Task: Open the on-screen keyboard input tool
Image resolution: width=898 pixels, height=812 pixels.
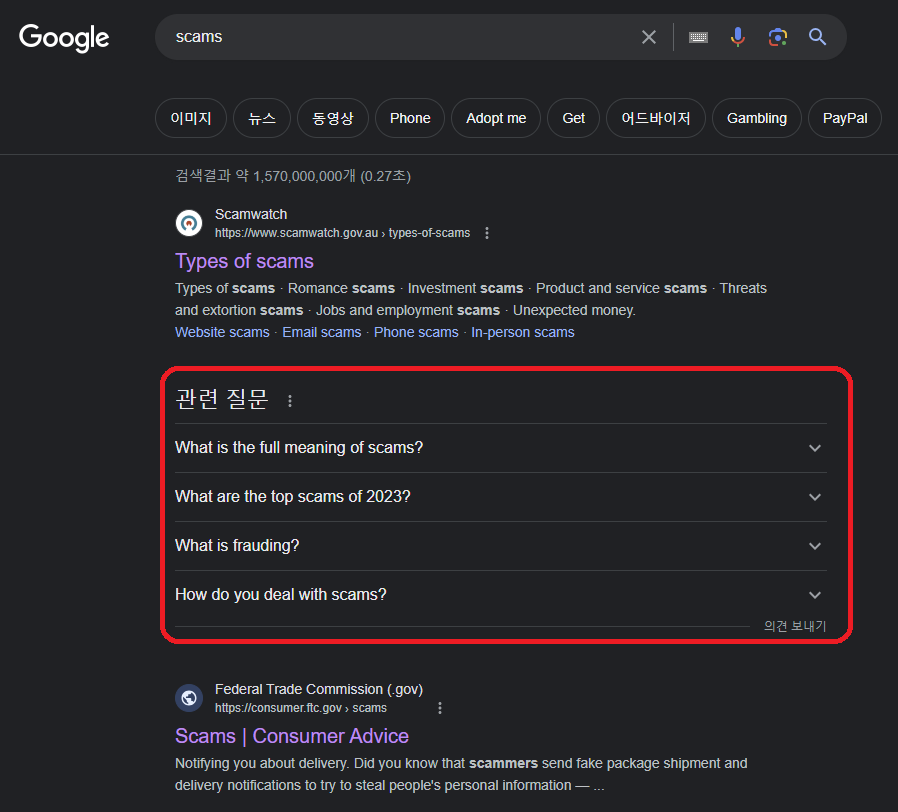Action: coord(698,38)
